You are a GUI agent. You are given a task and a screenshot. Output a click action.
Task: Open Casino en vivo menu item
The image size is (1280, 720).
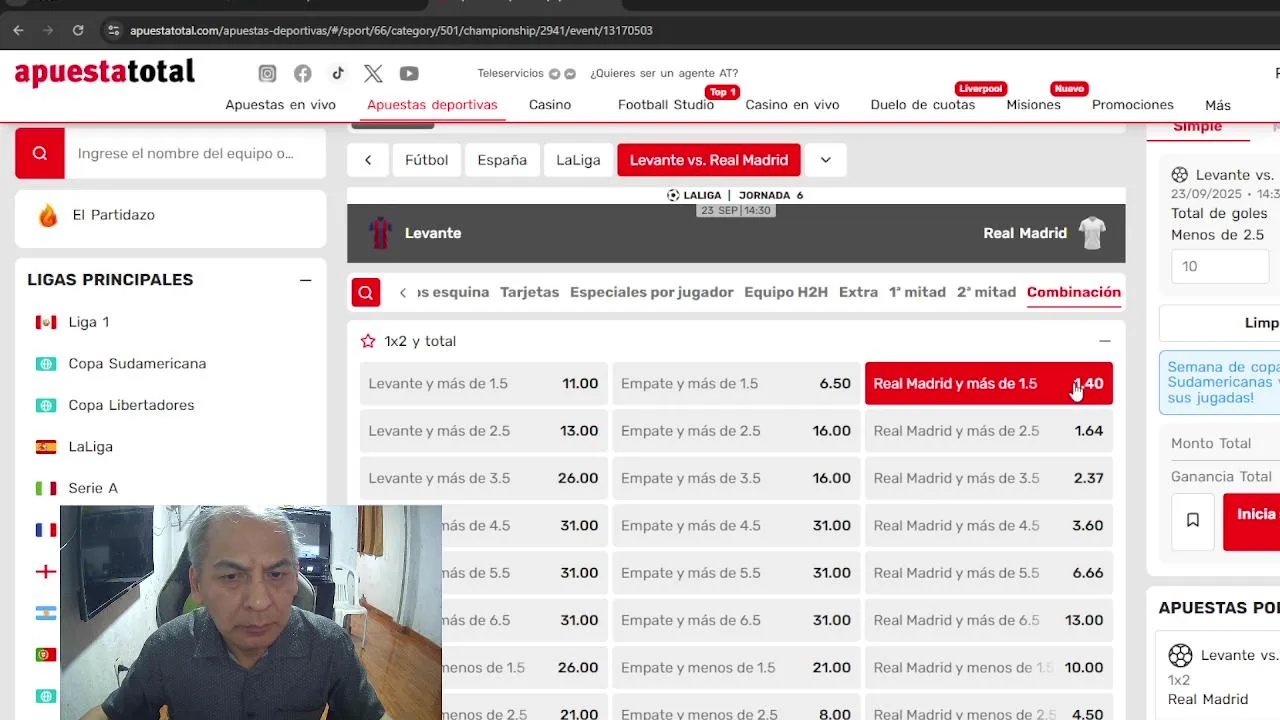coord(792,105)
